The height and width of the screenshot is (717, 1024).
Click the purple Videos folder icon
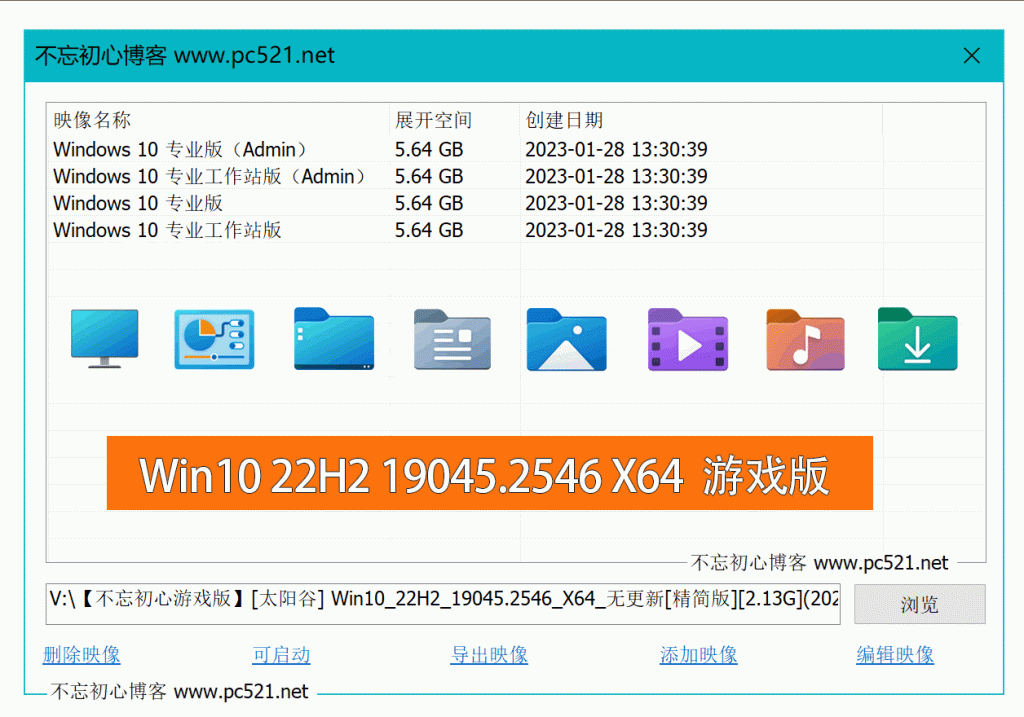click(x=688, y=339)
